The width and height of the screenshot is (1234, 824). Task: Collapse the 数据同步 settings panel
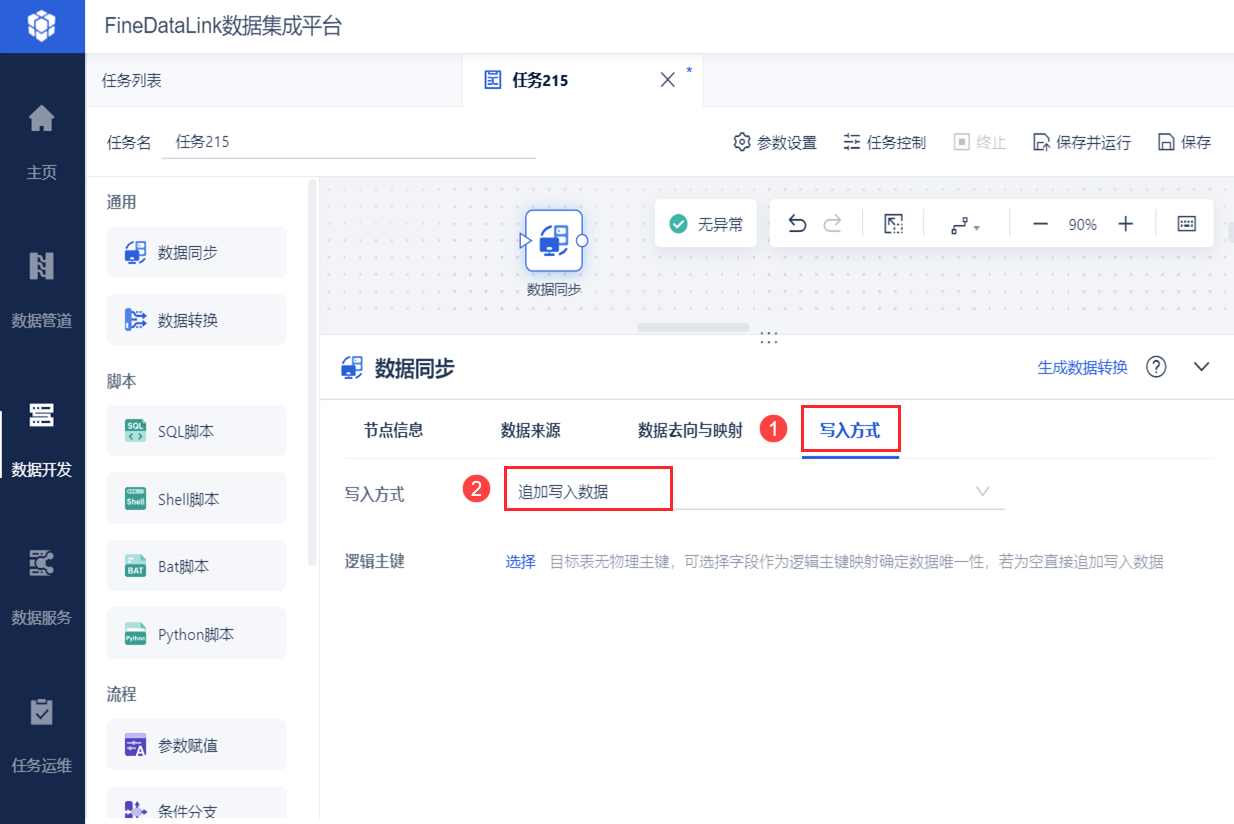pyautogui.click(x=1202, y=367)
